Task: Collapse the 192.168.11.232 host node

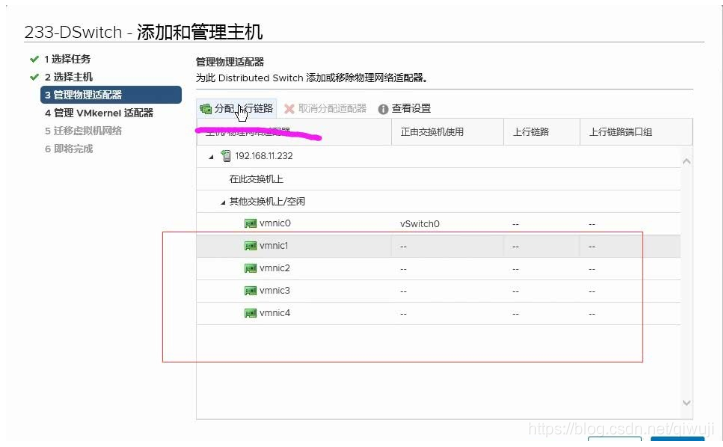Action: click(x=211, y=157)
